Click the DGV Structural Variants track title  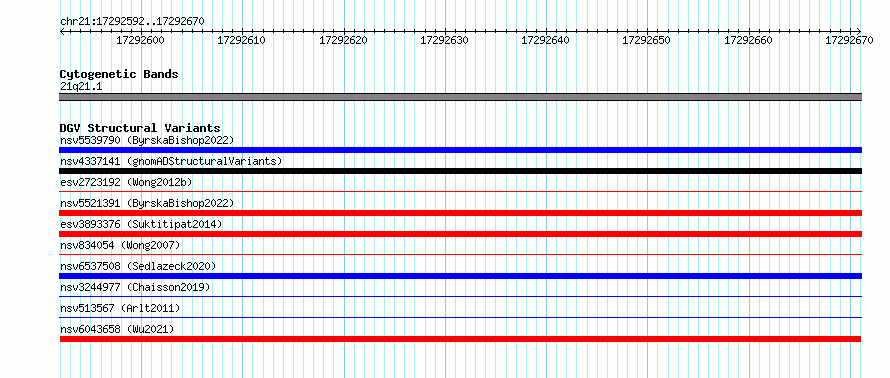pyautogui.click(x=140, y=128)
